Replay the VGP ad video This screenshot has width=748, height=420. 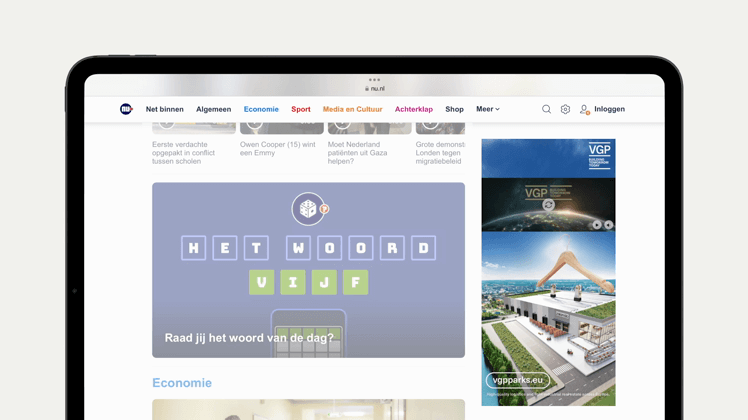coord(548,204)
